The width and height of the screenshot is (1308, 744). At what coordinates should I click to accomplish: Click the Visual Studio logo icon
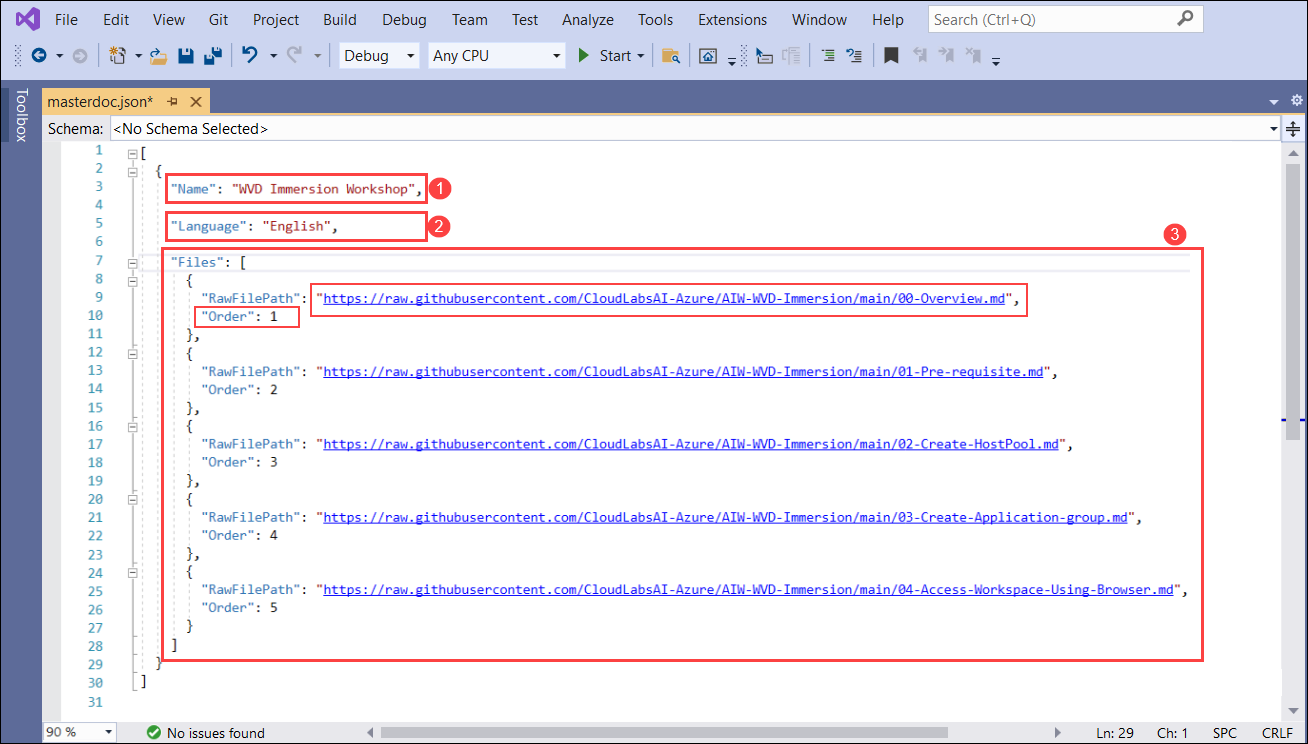point(27,19)
